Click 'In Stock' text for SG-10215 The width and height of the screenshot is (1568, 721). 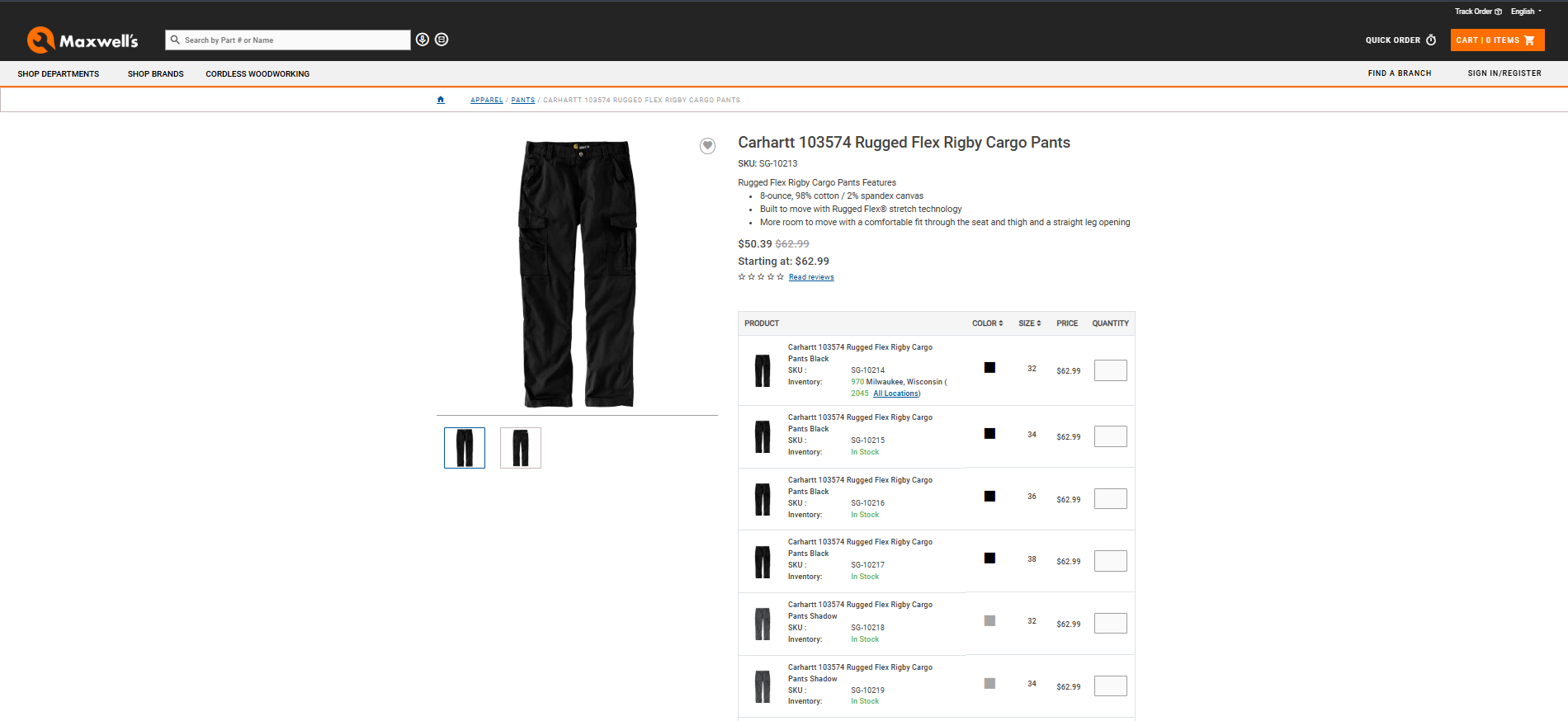865,452
